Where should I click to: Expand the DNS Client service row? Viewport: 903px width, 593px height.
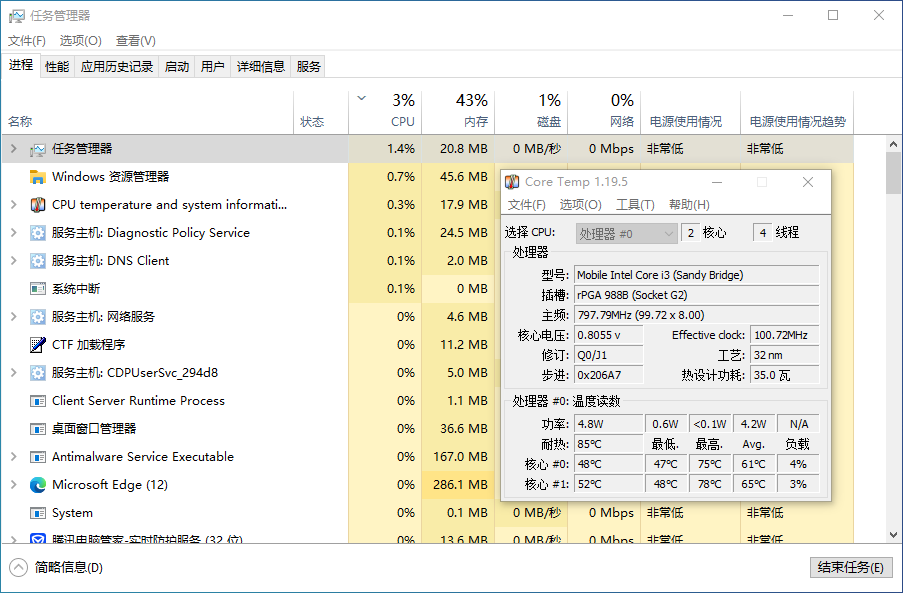point(14,261)
